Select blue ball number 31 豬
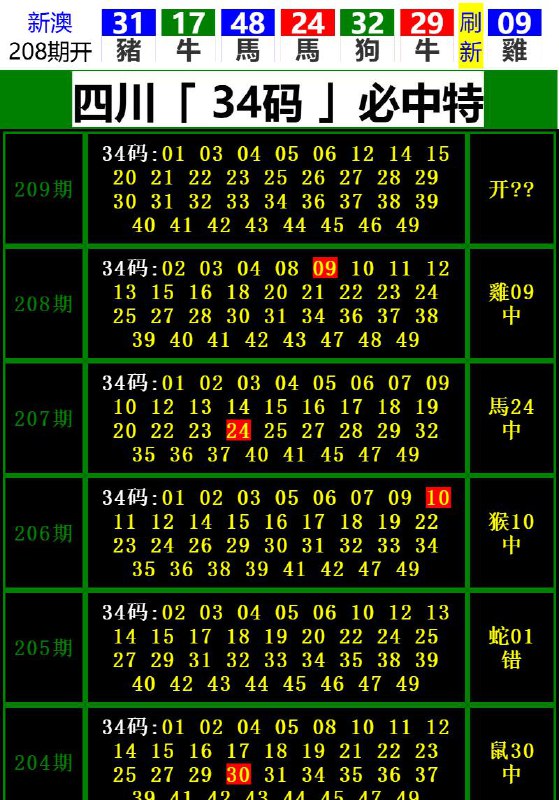The height and width of the screenshot is (800, 559). 129,37
